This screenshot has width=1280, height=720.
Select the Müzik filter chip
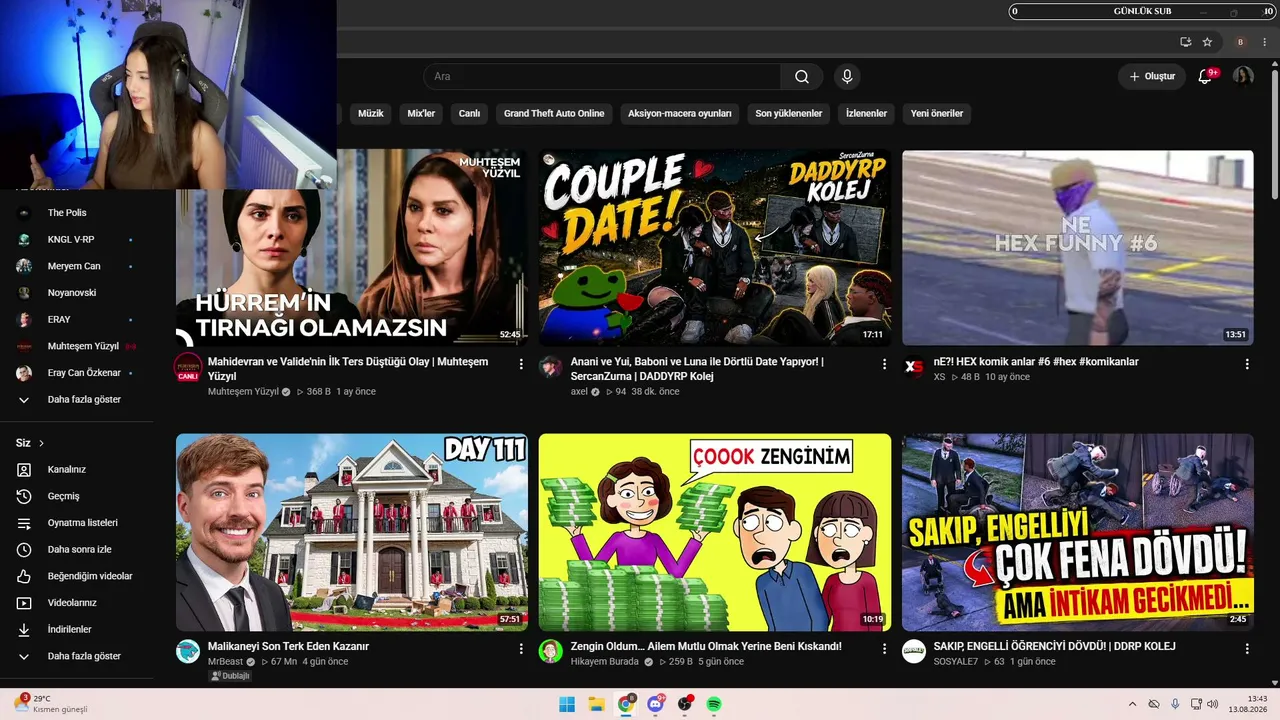coord(371,114)
